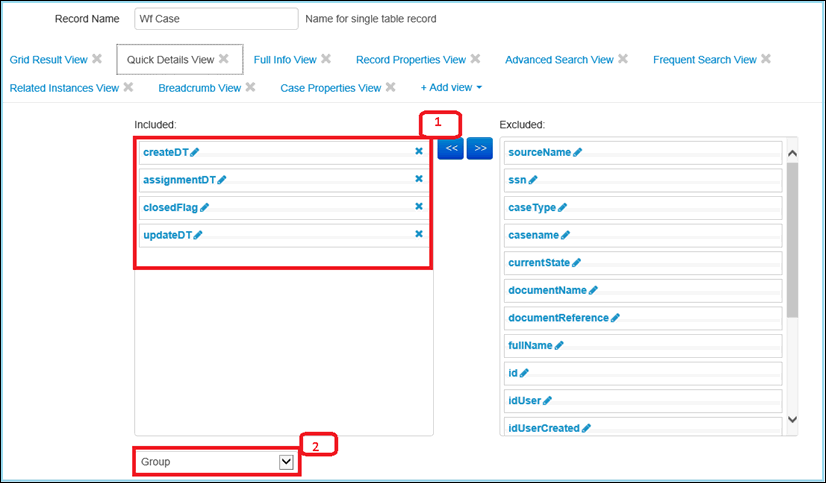Close the Grid Result View tab
Screen dimensions: 826x483
[x=97, y=59]
